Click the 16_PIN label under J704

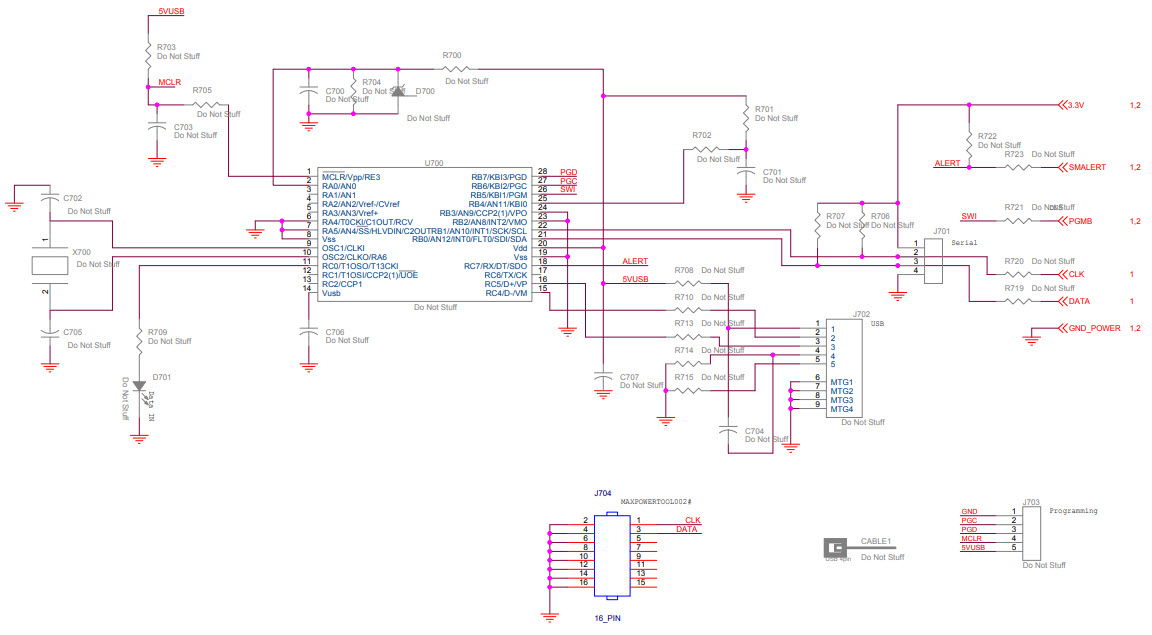point(608,618)
